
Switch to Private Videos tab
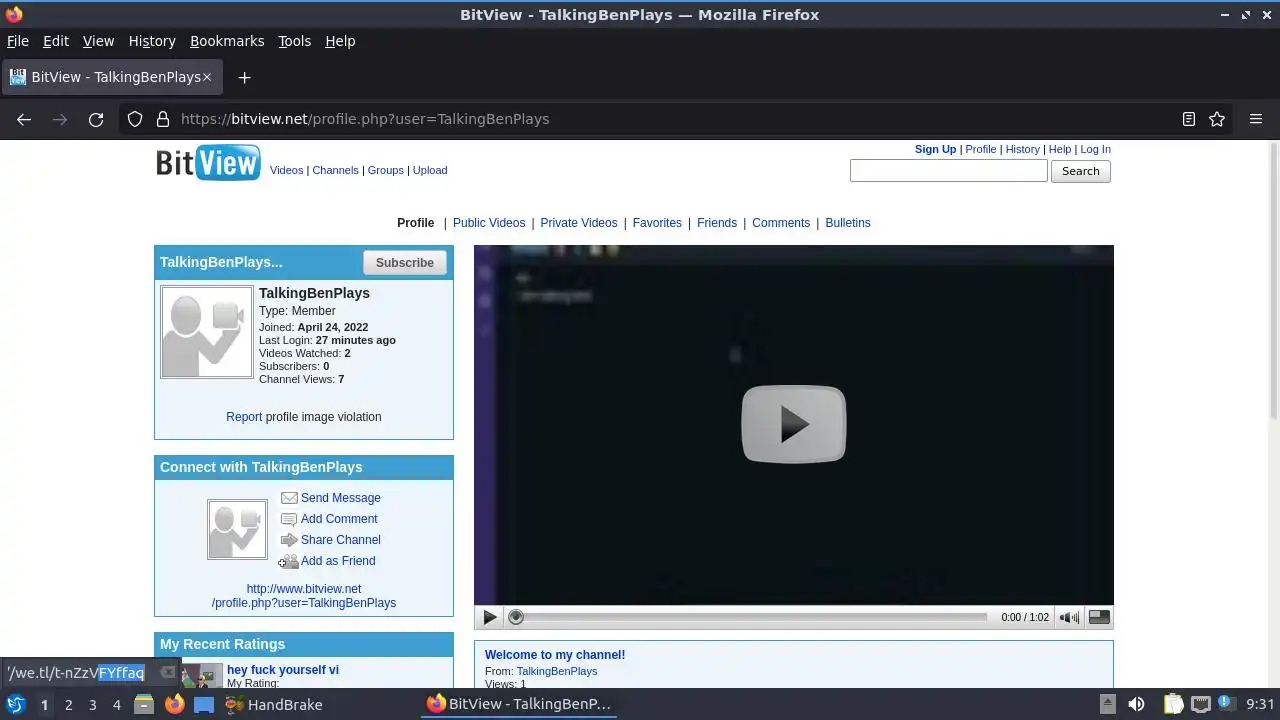click(579, 223)
